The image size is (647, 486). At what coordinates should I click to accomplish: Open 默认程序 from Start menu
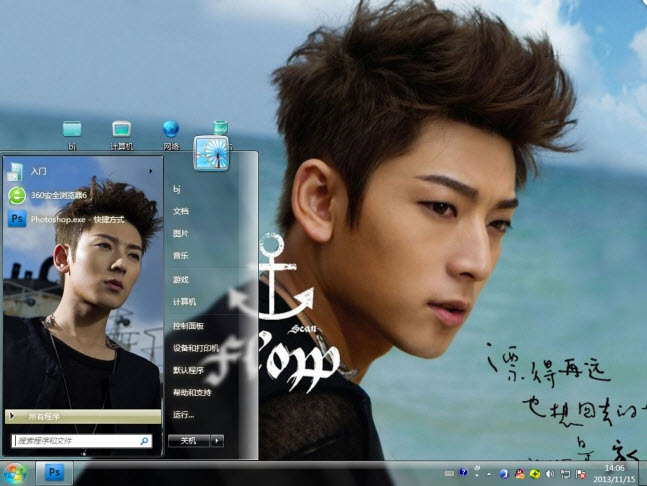[x=188, y=370]
